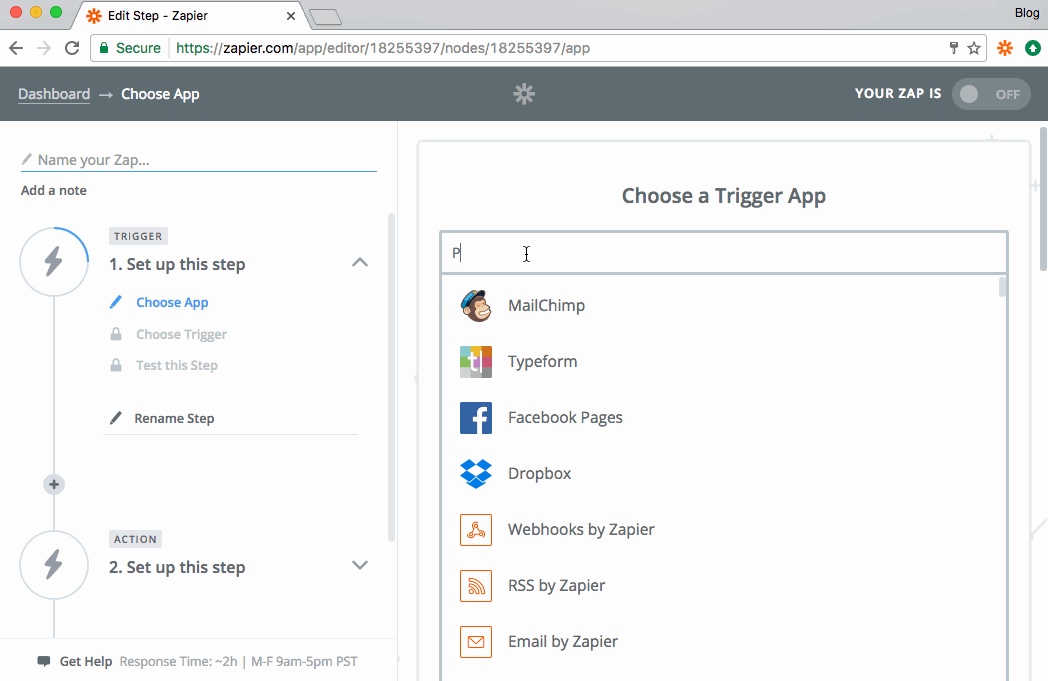Click Add a note
Viewport: 1048px width, 681px height.
pos(53,190)
